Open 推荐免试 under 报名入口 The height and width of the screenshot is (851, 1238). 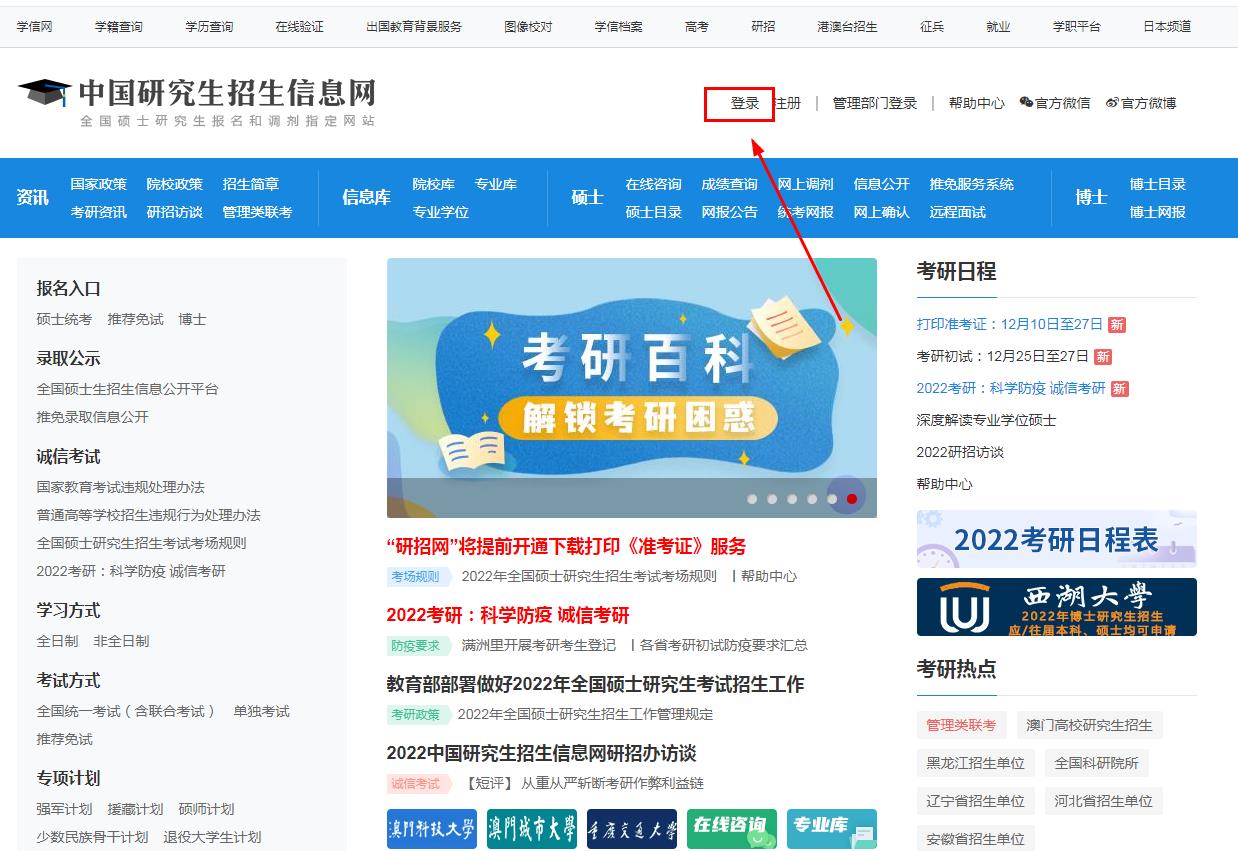click(x=136, y=319)
